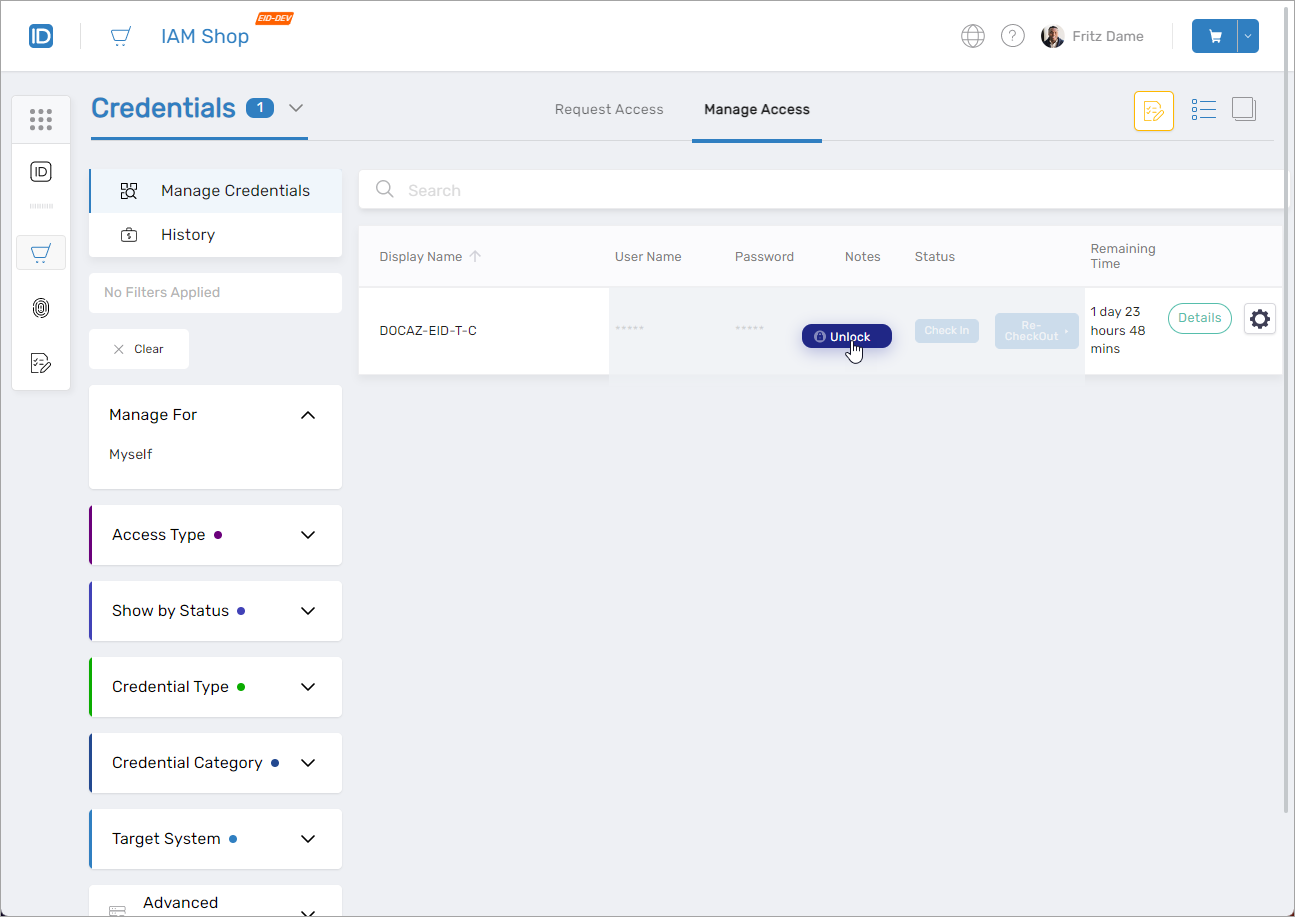Expand the Access Type filter
The width and height of the screenshot is (1295, 917).
308,535
